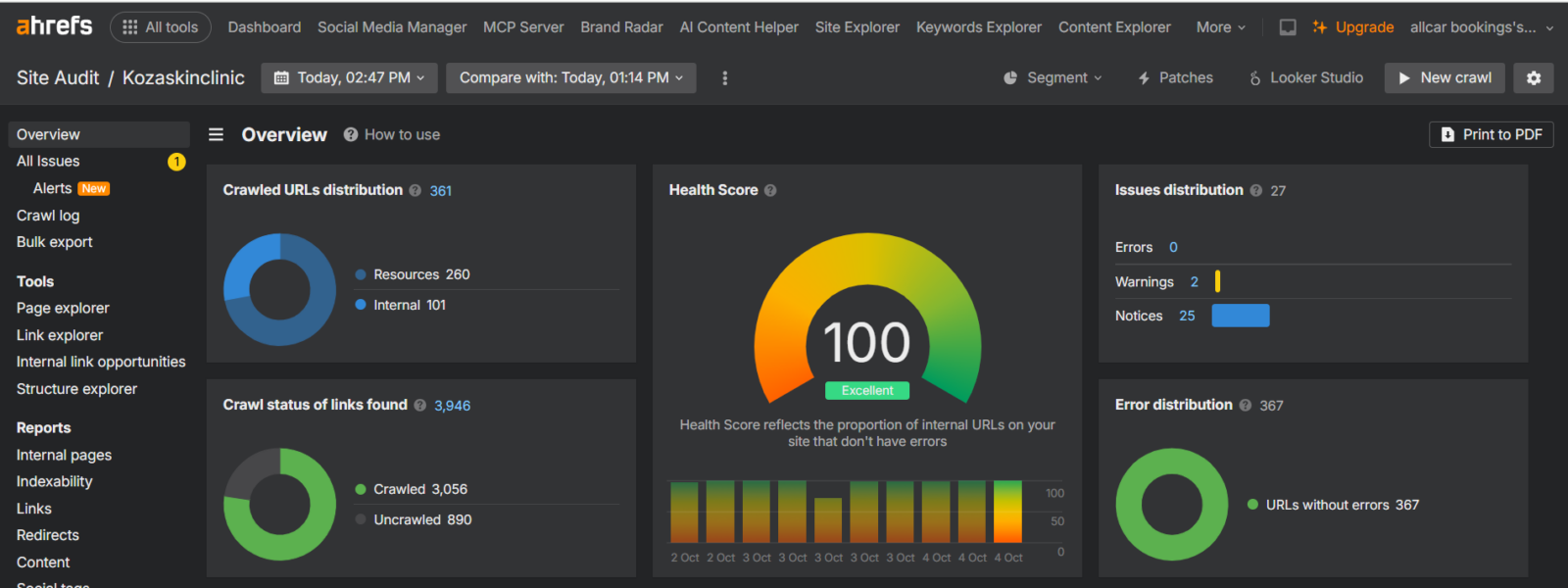Open the All tools grid menu
Image resolution: width=1568 pixels, height=588 pixels.
tap(161, 27)
